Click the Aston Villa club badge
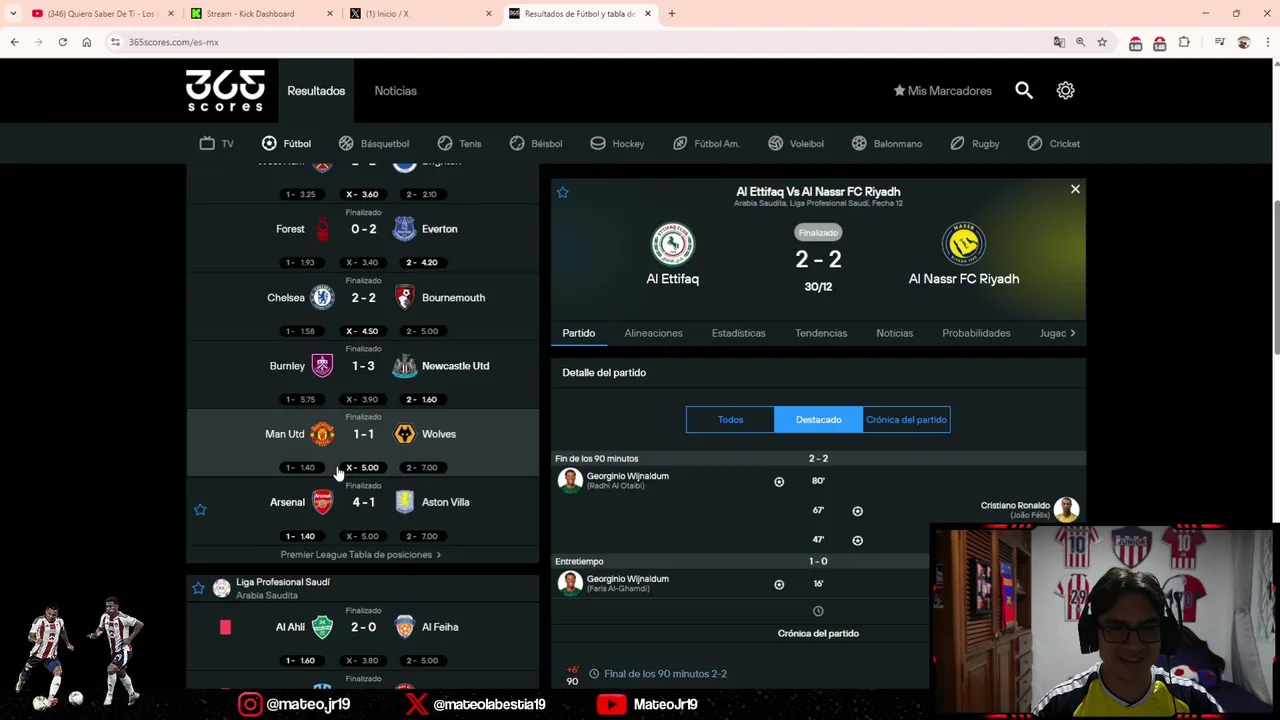This screenshot has height=720, width=1280. click(x=404, y=502)
